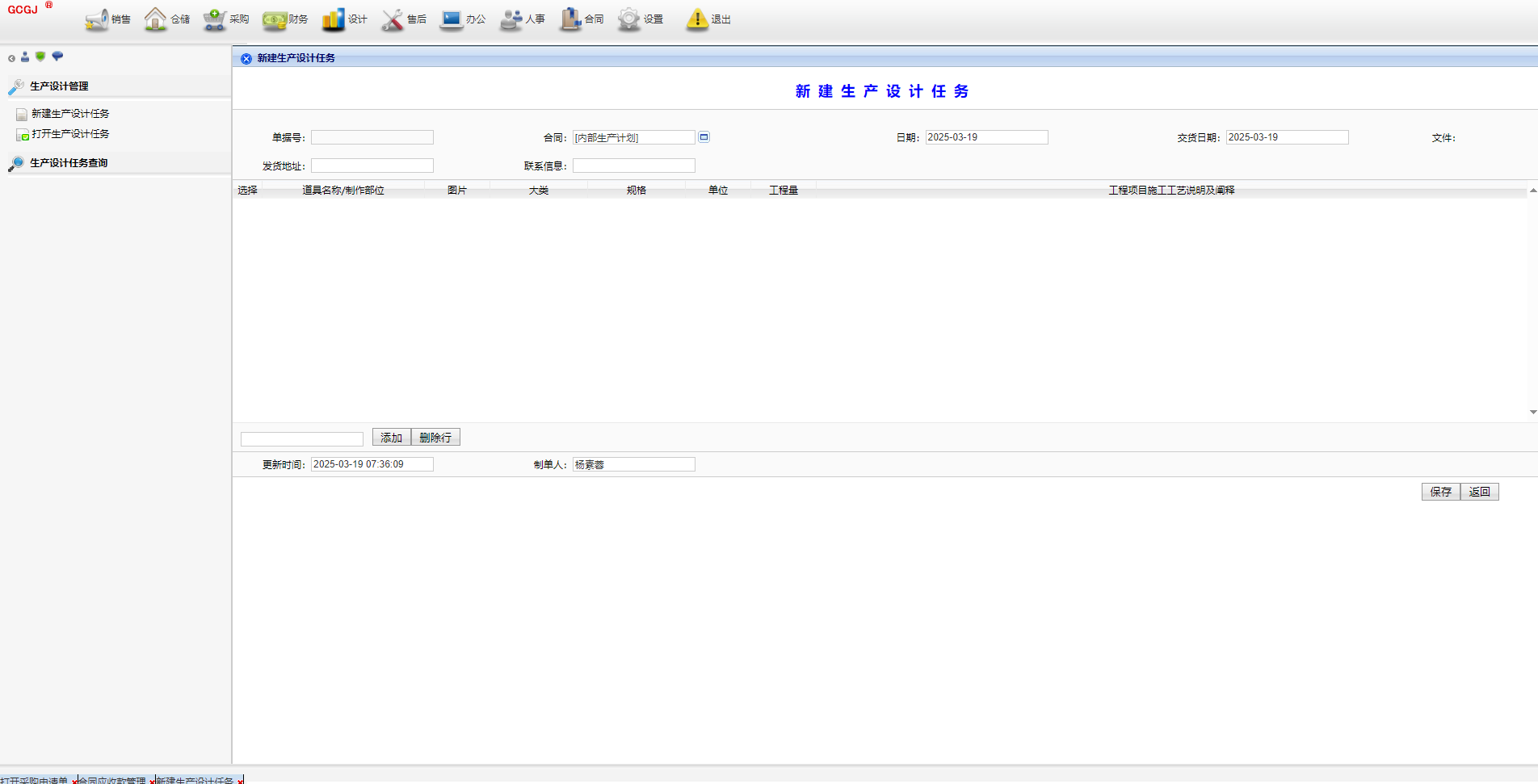Open contract picker next to 合同 field
This screenshot has width=1538, height=784.
click(x=704, y=137)
